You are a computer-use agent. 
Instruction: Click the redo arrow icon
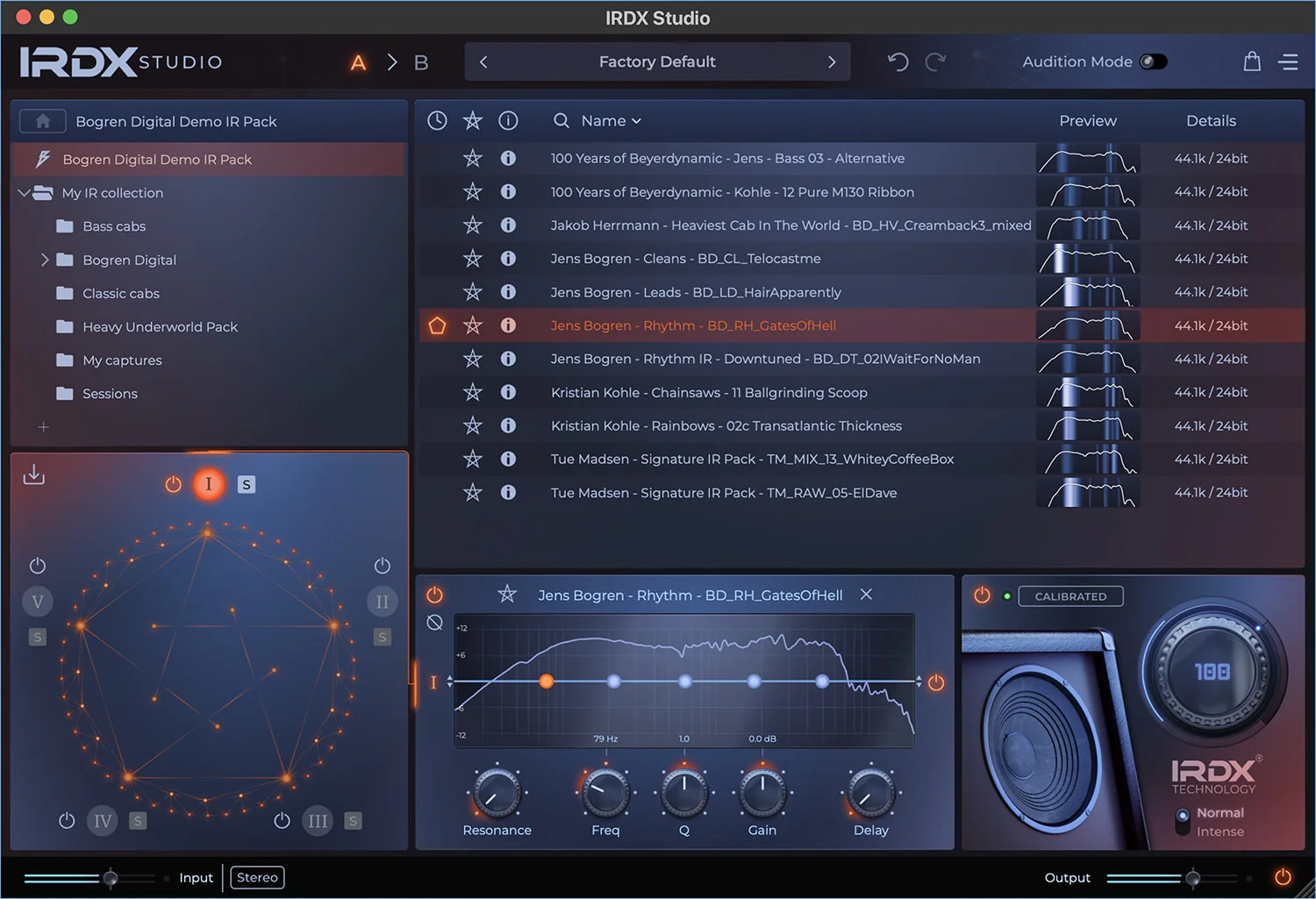point(936,61)
